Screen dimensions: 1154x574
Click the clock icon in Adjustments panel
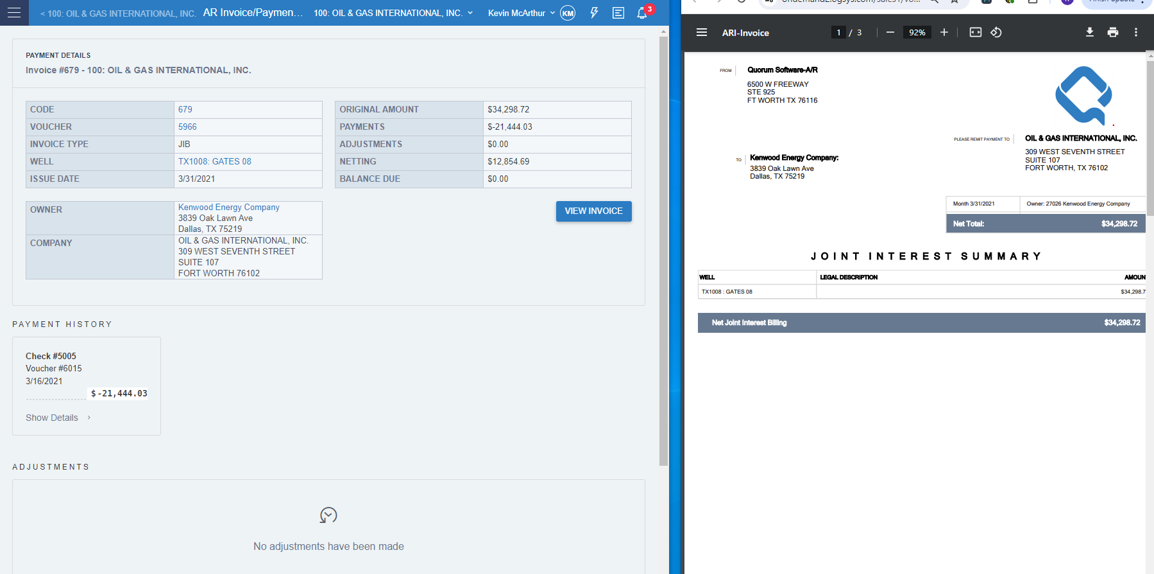coord(328,515)
